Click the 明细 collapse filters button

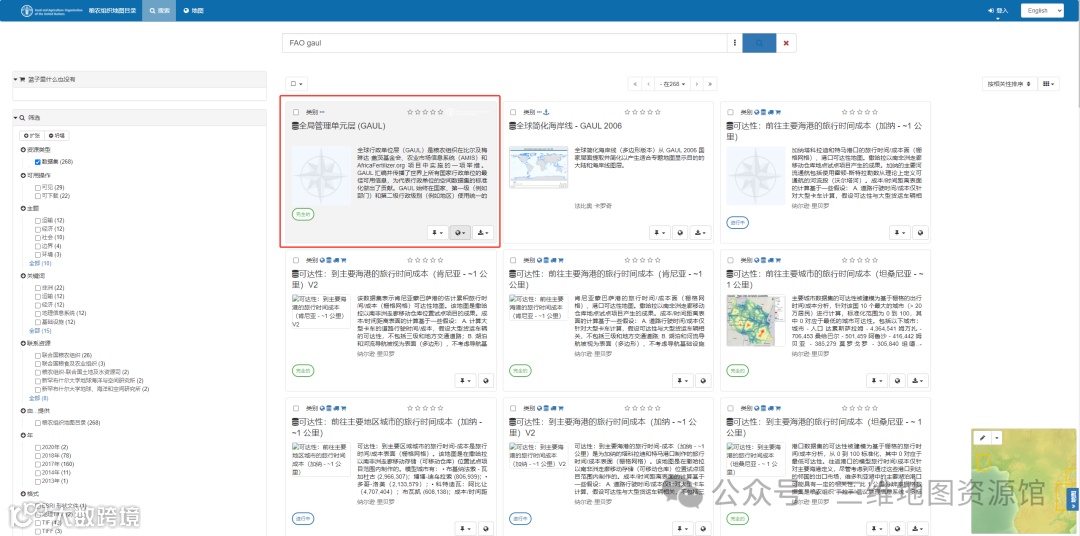coord(56,136)
